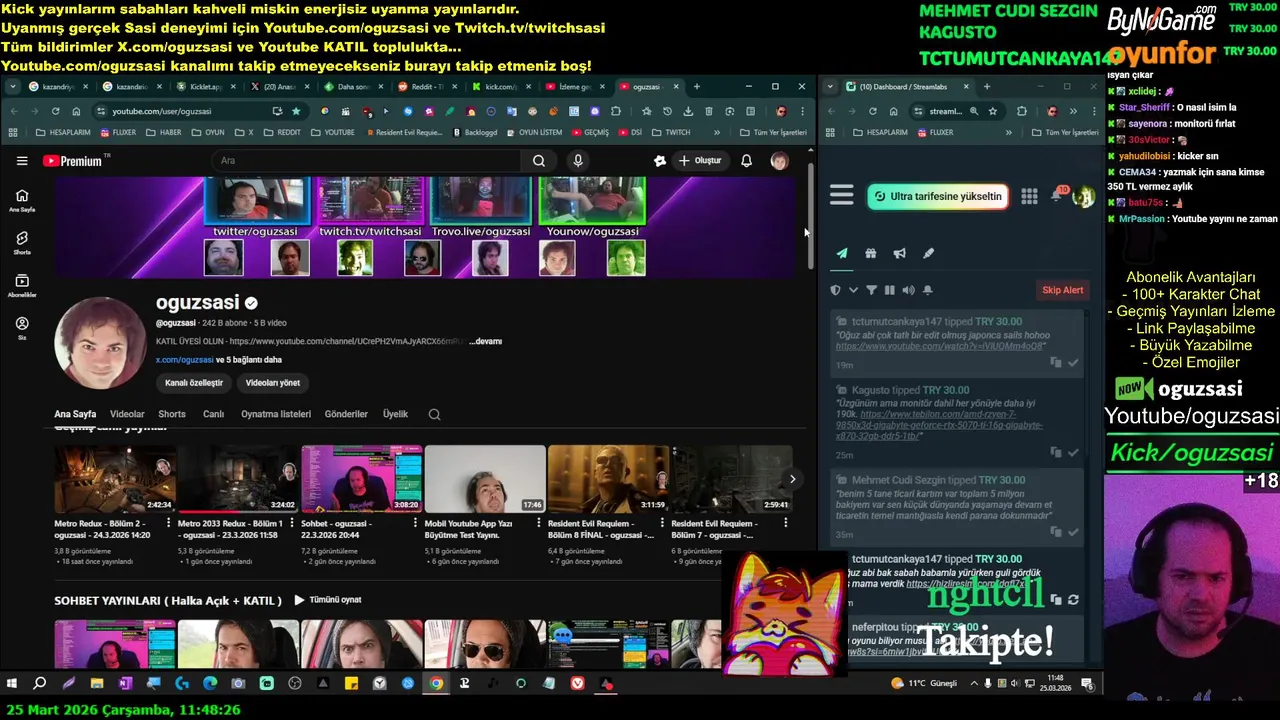Image resolution: width=1280 pixels, height=720 pixels.
Task: Open the YouTube account avatar menu
Action: [779, 161]
